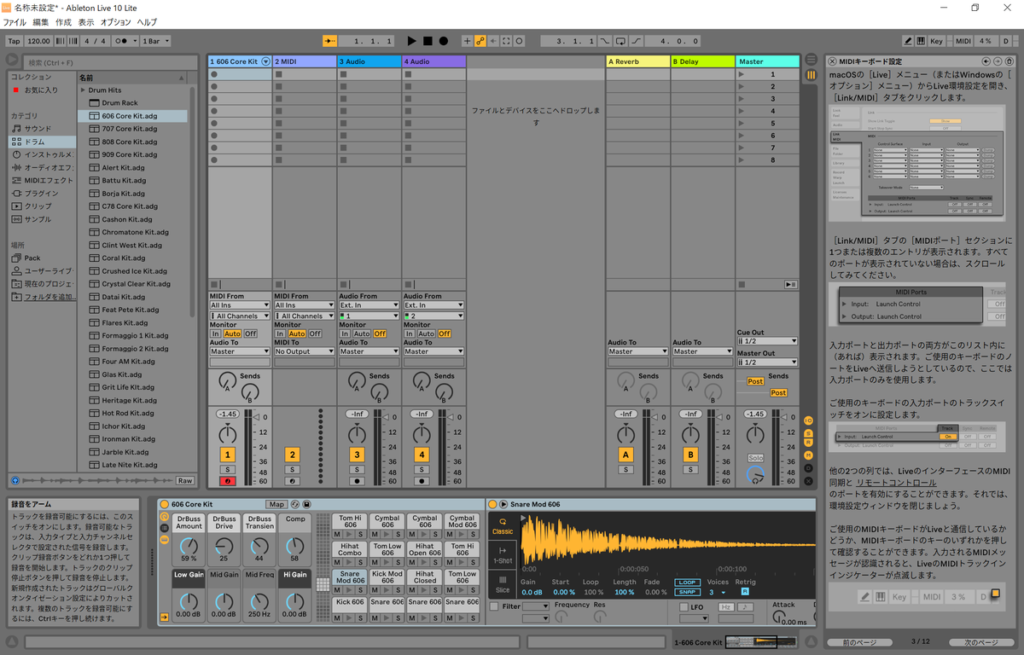This screenshot has width=1024, height=655.
Task: Click the Play button in transport
Action: (411, 40)
